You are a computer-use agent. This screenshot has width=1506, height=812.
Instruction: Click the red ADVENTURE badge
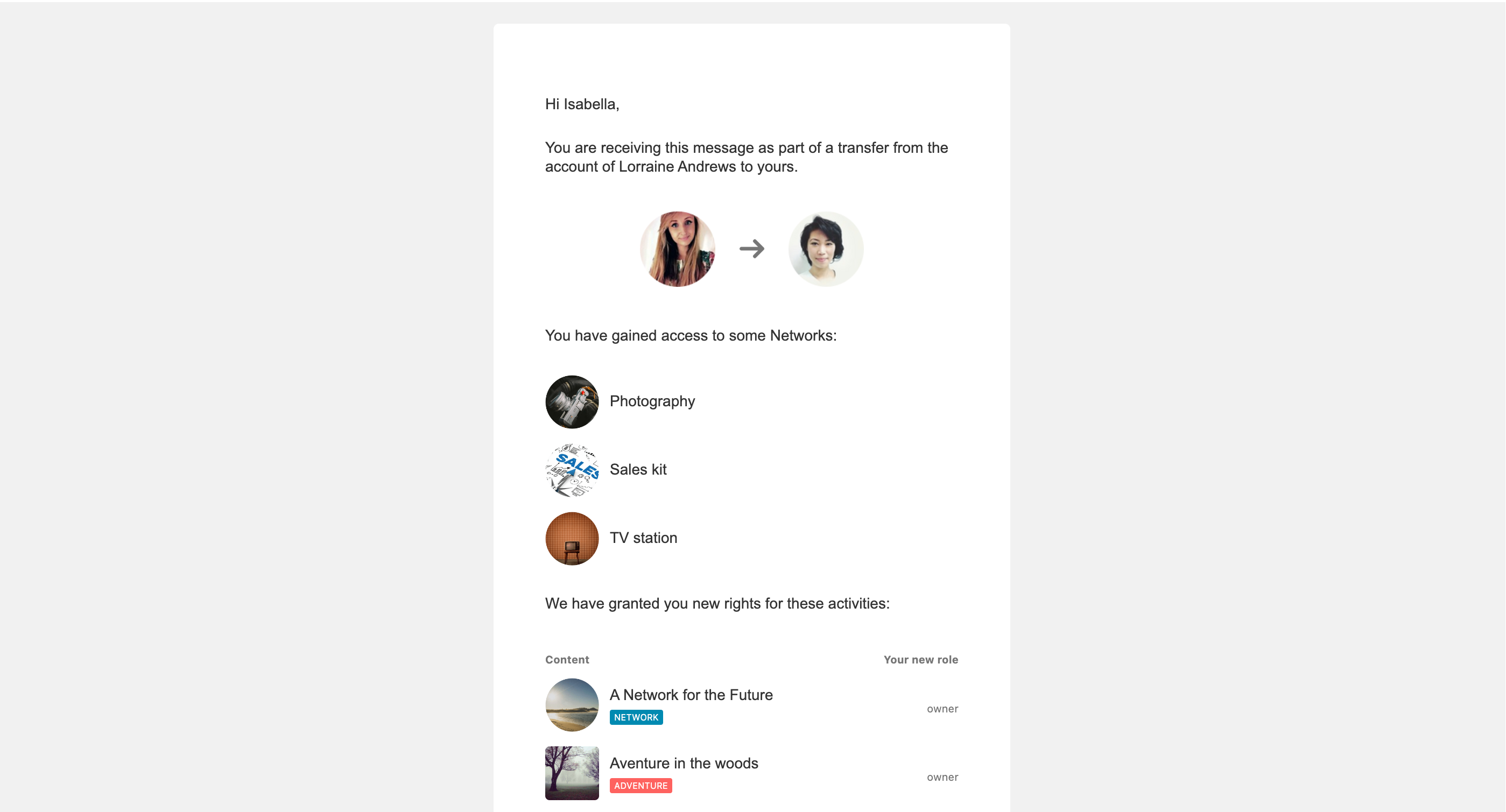pyautogui.click(x=641, y=786)
